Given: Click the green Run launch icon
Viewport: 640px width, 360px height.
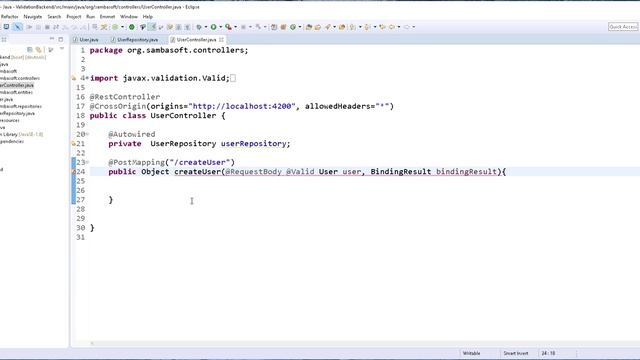Looking at the screenshot, I should click(213, 27).
